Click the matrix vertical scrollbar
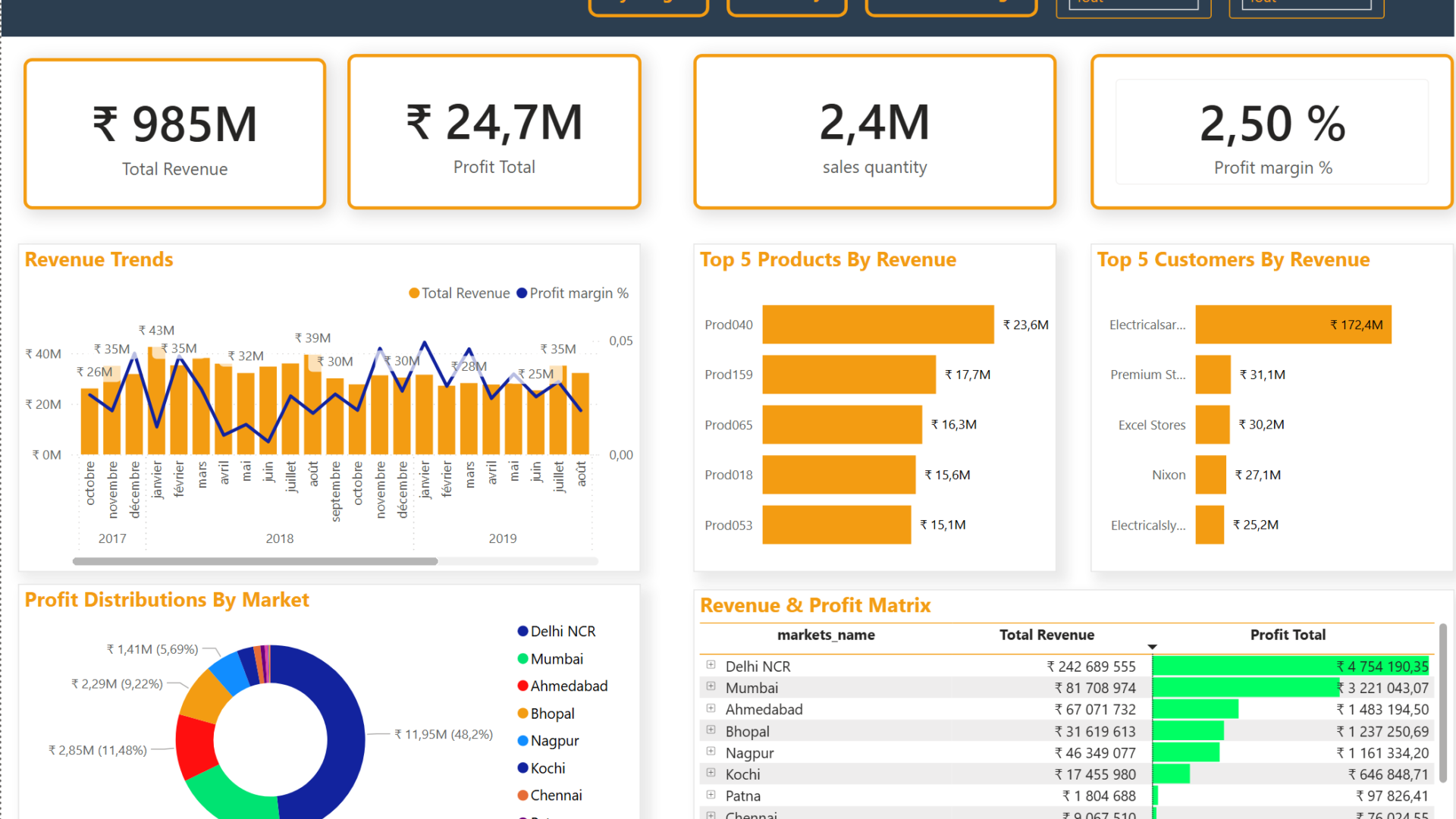 tap(1442, 701)
